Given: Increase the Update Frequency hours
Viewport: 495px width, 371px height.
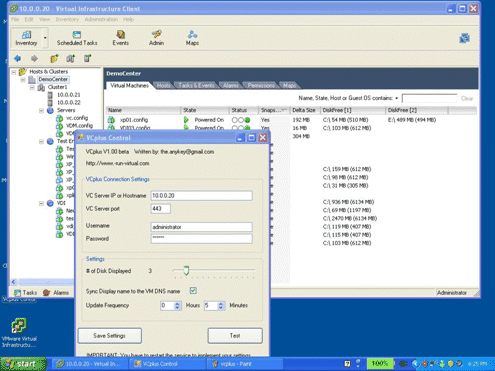Looking at the screenshot, I should (x=177, y=303).
